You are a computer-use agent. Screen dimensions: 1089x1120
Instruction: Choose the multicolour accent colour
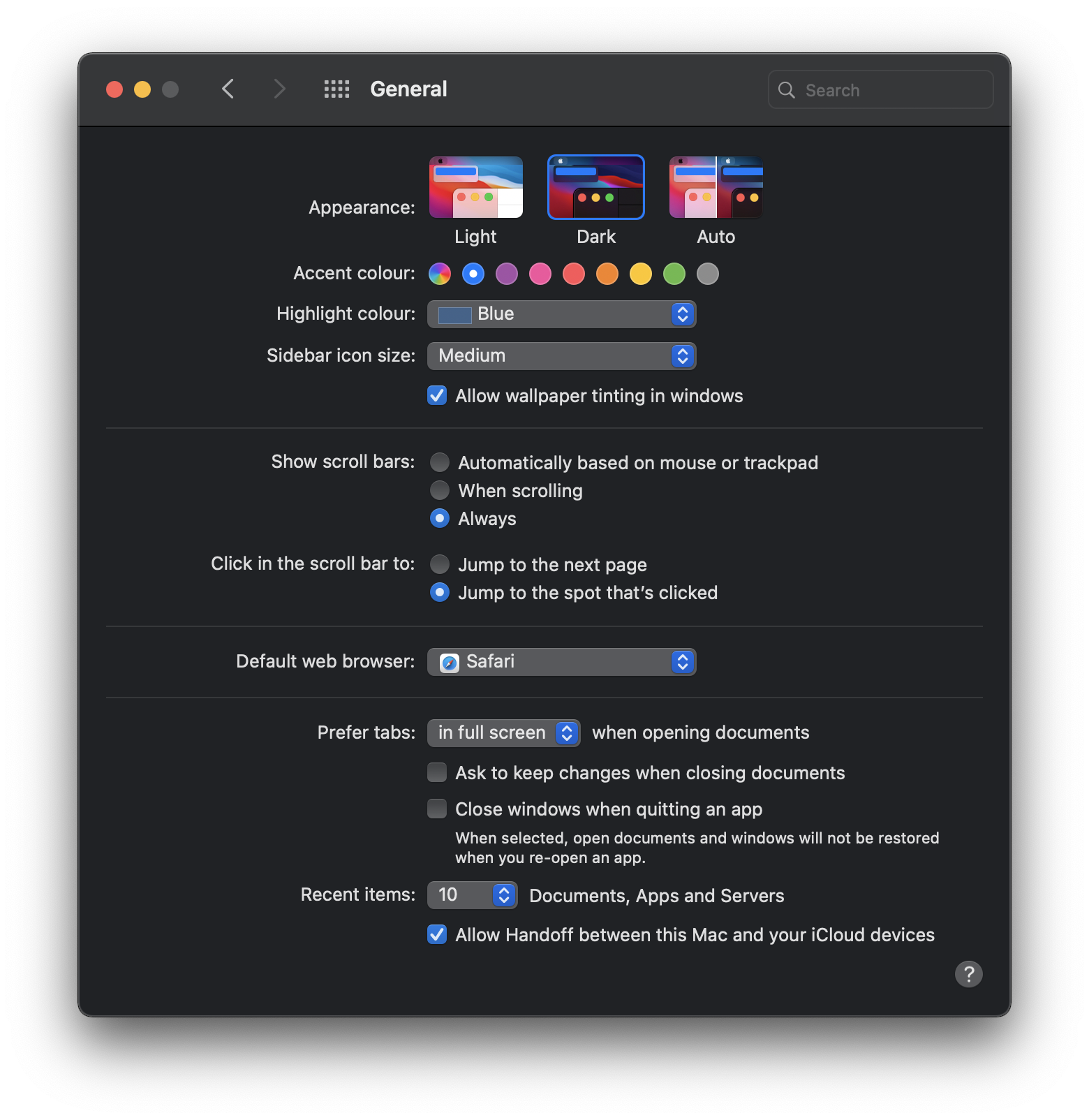pyautogui.click(x=440, y=274)
